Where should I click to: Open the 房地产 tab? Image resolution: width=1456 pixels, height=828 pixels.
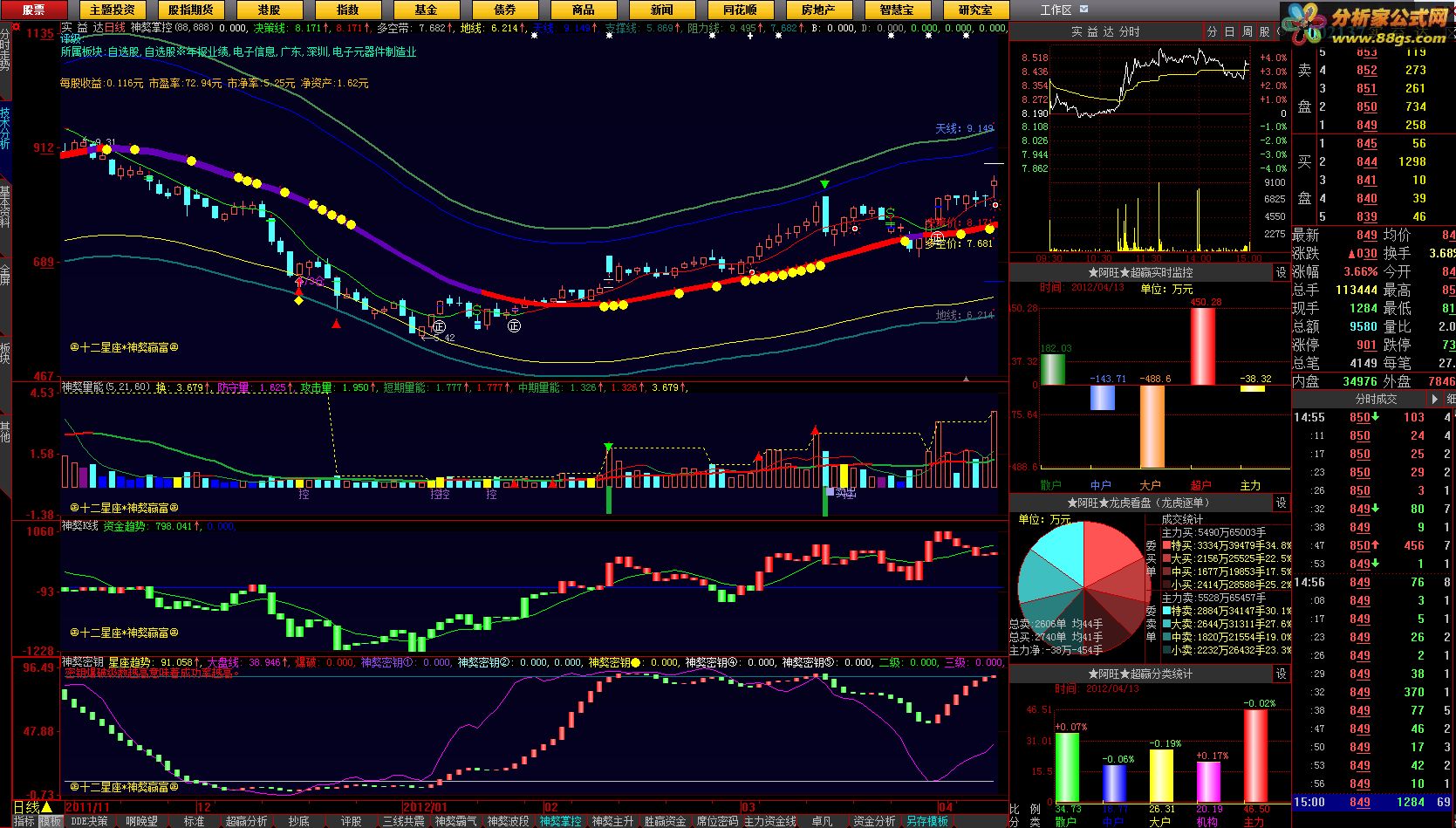pyautogui.click(x=818, y=10)
